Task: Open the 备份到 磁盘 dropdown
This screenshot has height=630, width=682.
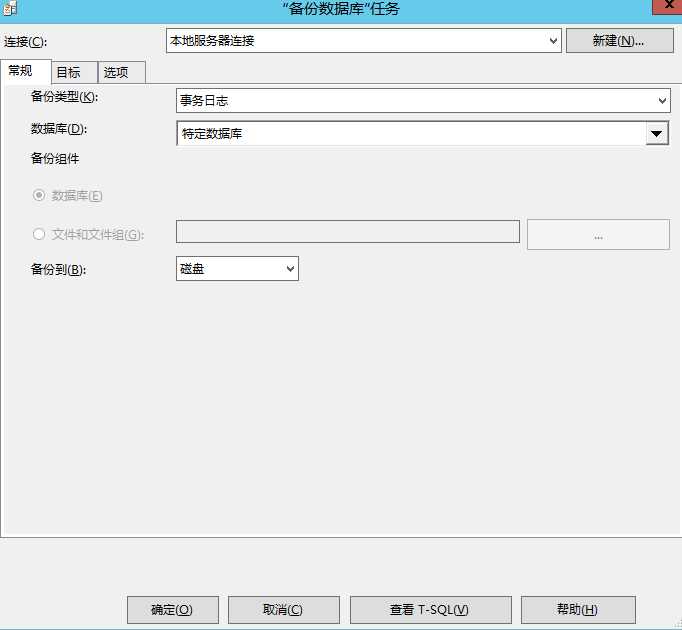Action: (237, 268)
